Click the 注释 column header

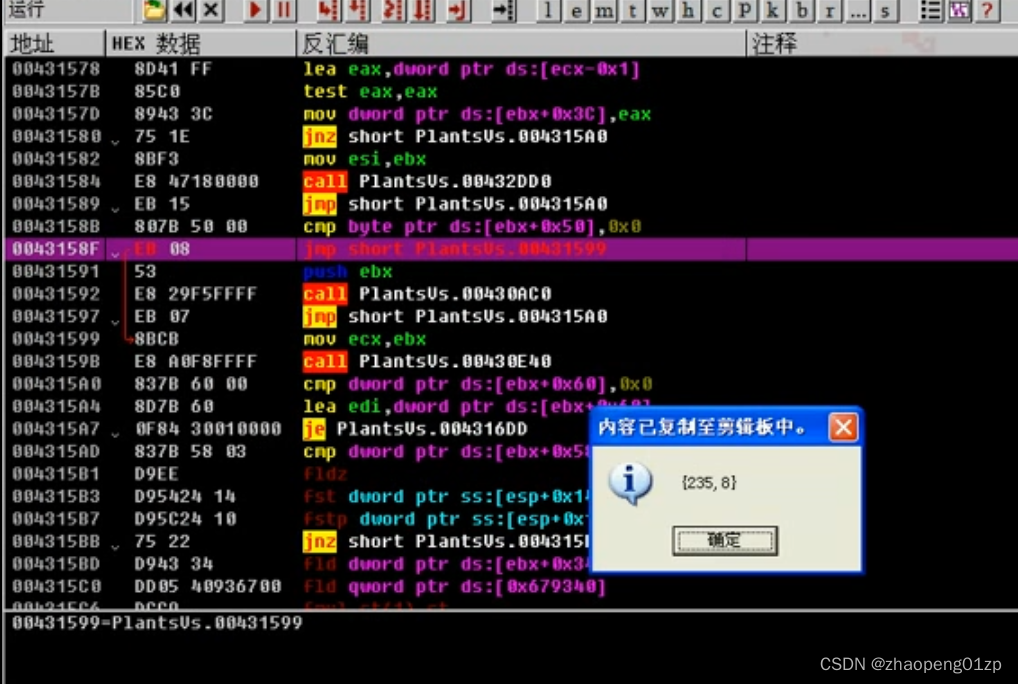pos(882,43)
